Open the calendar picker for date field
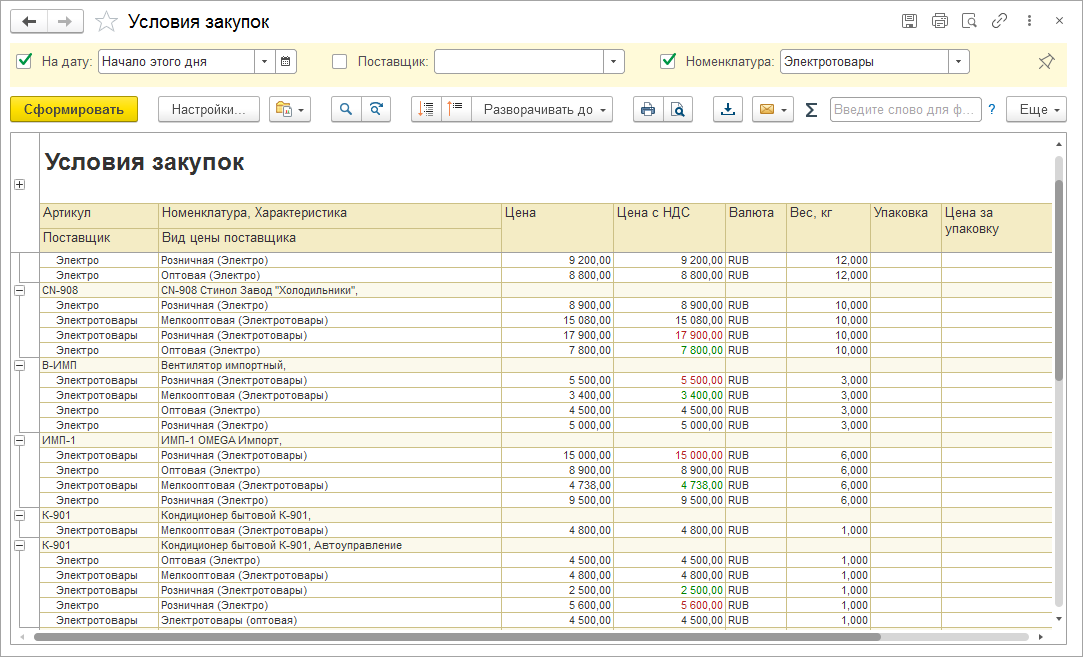 pyautogui.click(x=286, y=62)
